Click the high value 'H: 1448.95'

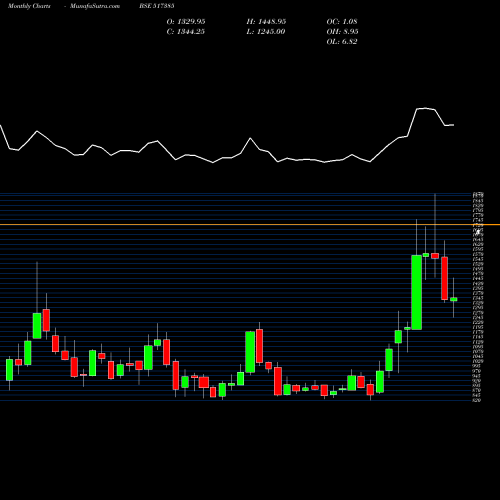point(266,22)
